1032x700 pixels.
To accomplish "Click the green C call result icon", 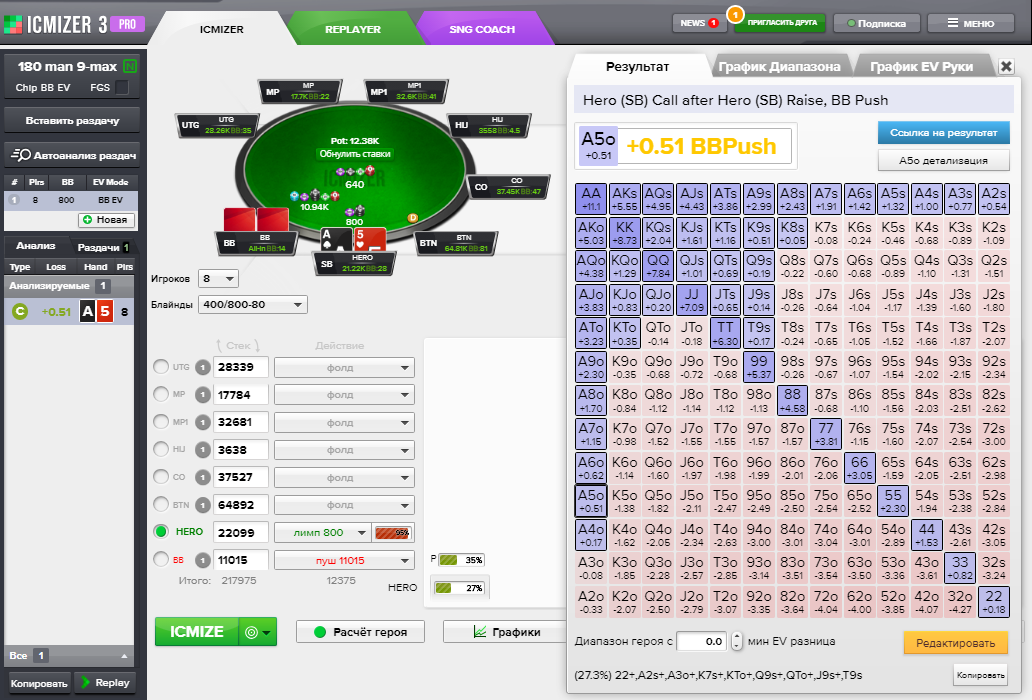I will 20,312.
